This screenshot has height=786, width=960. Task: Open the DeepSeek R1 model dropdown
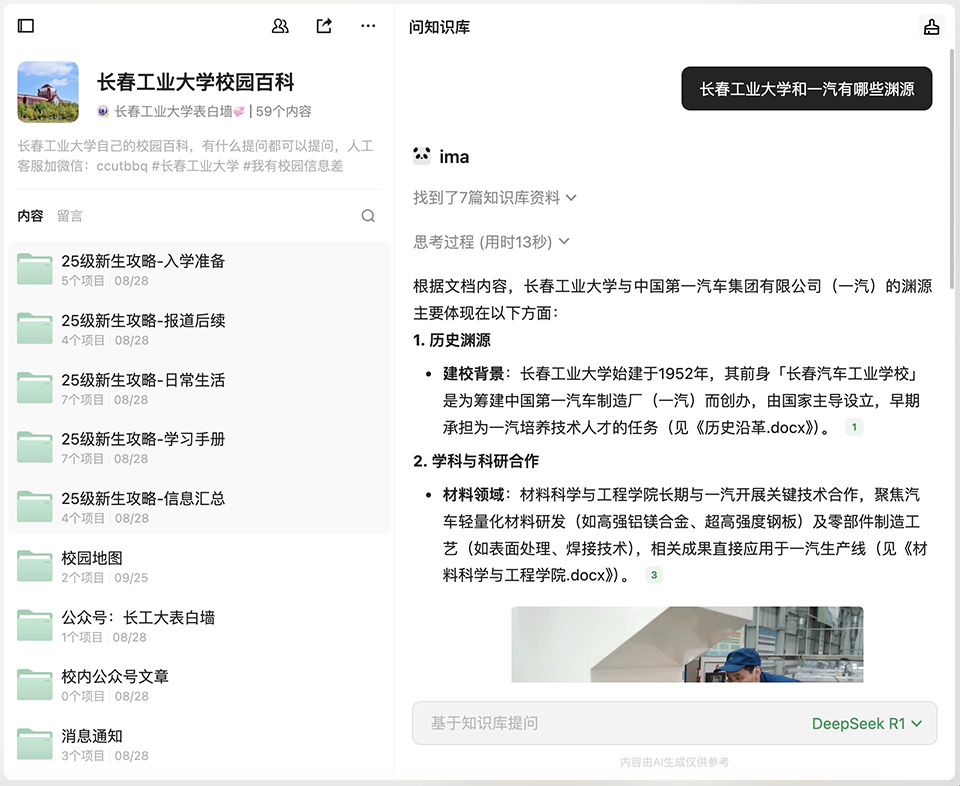pos(866,723)
